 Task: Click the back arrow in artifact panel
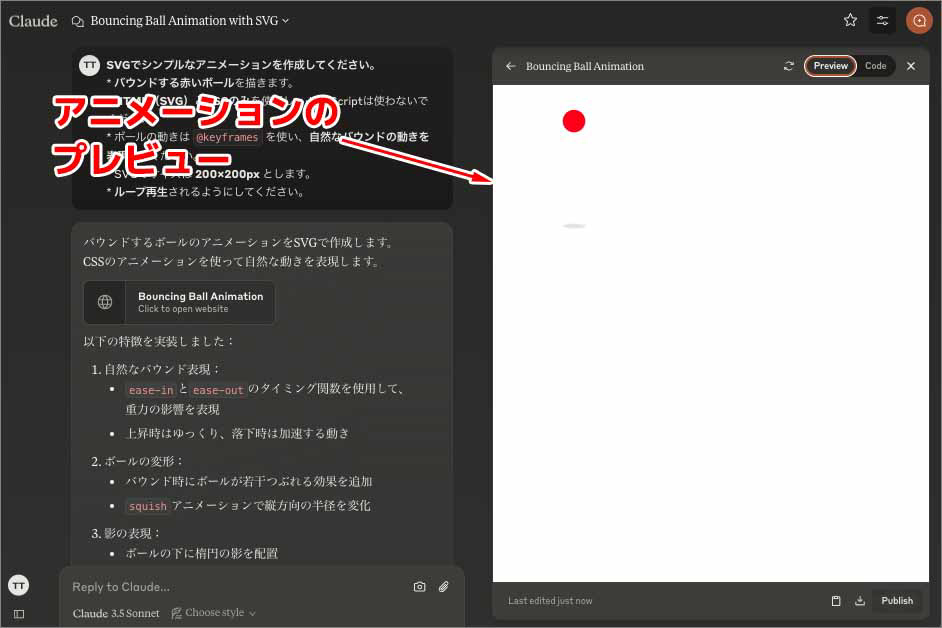point(511,66)
